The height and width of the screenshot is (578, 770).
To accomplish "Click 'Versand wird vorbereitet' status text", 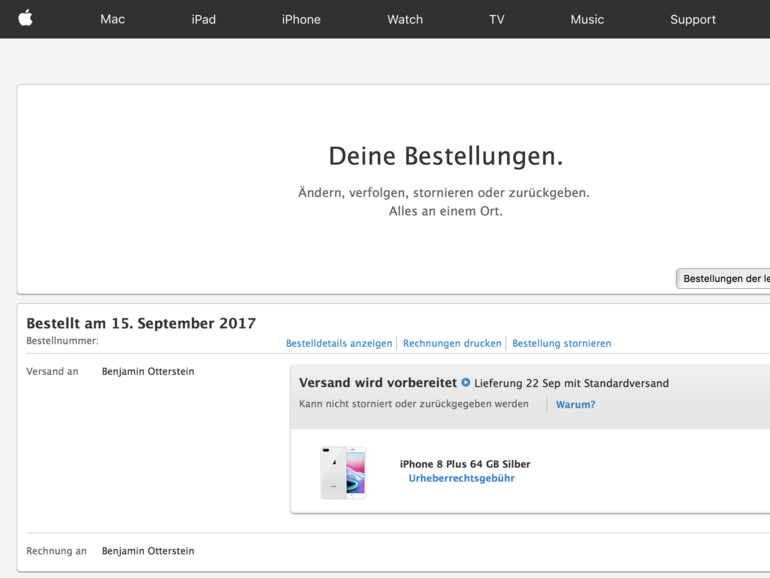I will 378,383.
